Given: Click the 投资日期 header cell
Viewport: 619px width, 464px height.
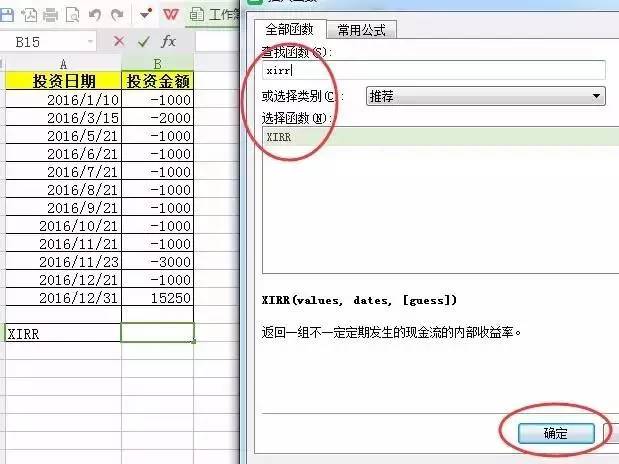Looking at the screenshot, I should click(63, 81).
